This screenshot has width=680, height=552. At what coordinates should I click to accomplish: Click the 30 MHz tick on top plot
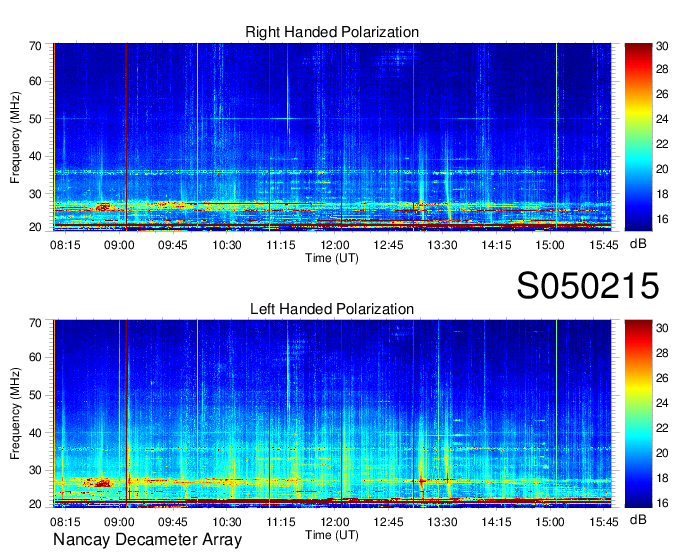coord(35,194)
